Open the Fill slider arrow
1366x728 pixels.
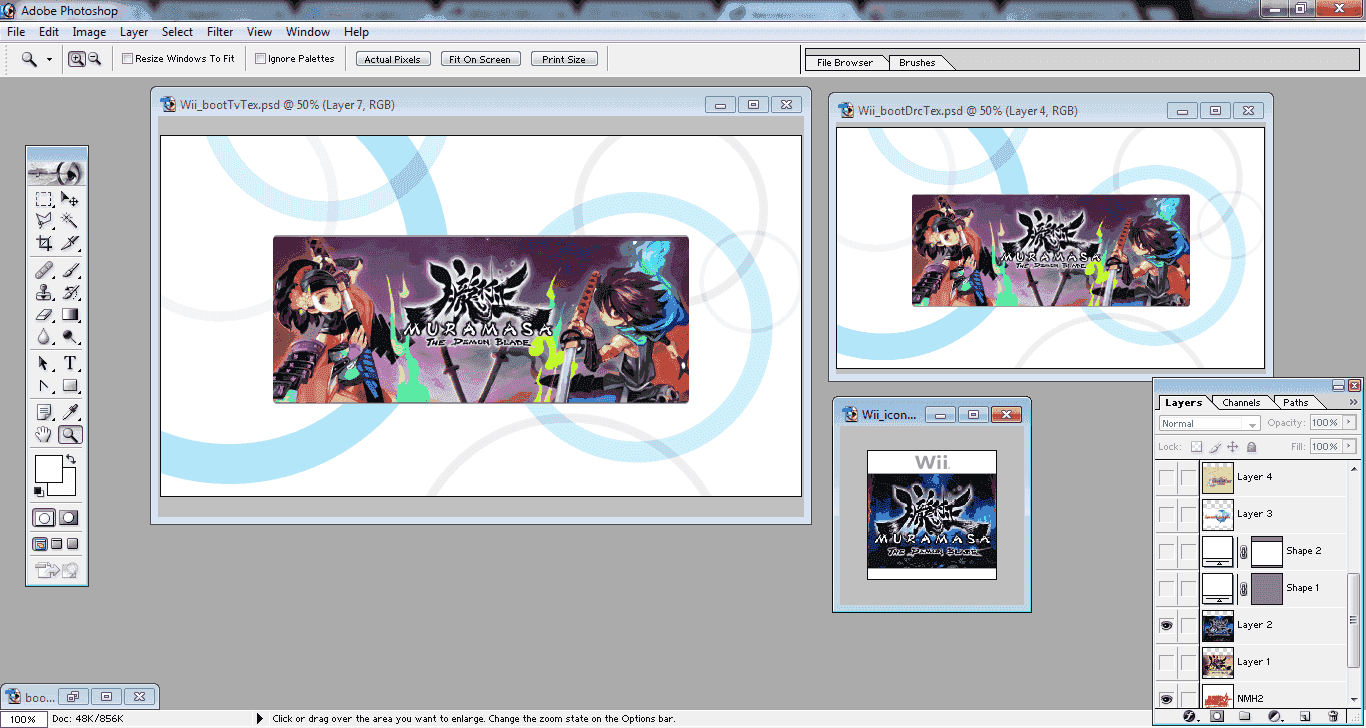point(1349,447)
